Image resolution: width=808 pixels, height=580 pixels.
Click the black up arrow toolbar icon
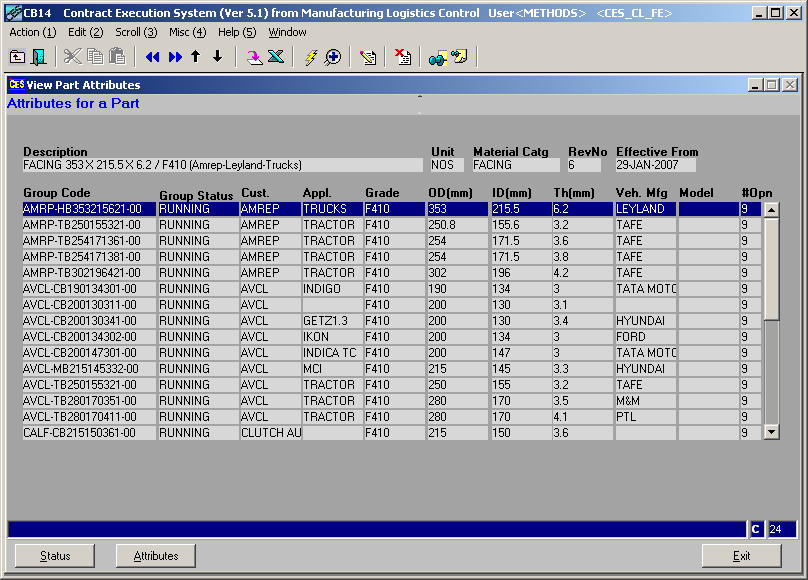point(196,57)
